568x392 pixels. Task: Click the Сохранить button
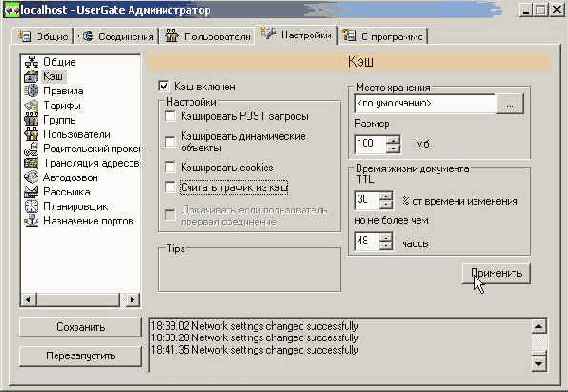click(80, 327)
